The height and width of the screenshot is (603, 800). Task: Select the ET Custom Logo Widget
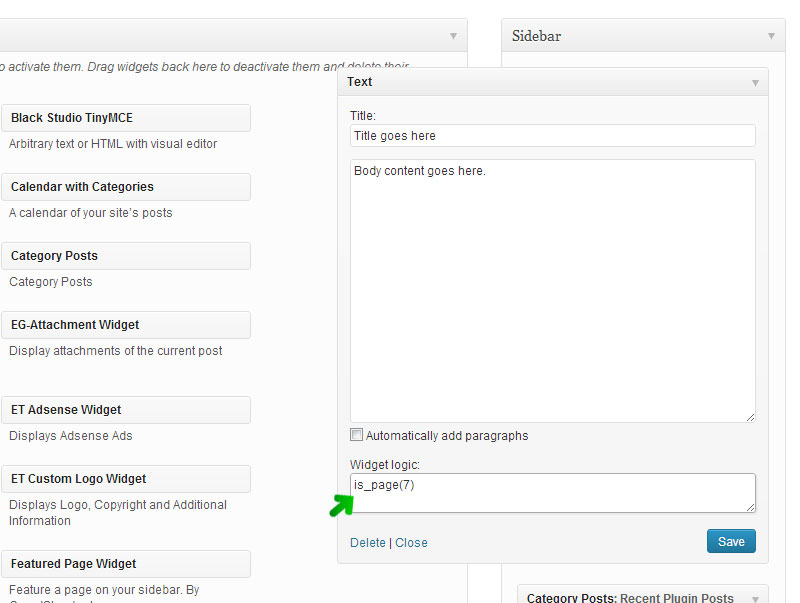pos(125,479)
